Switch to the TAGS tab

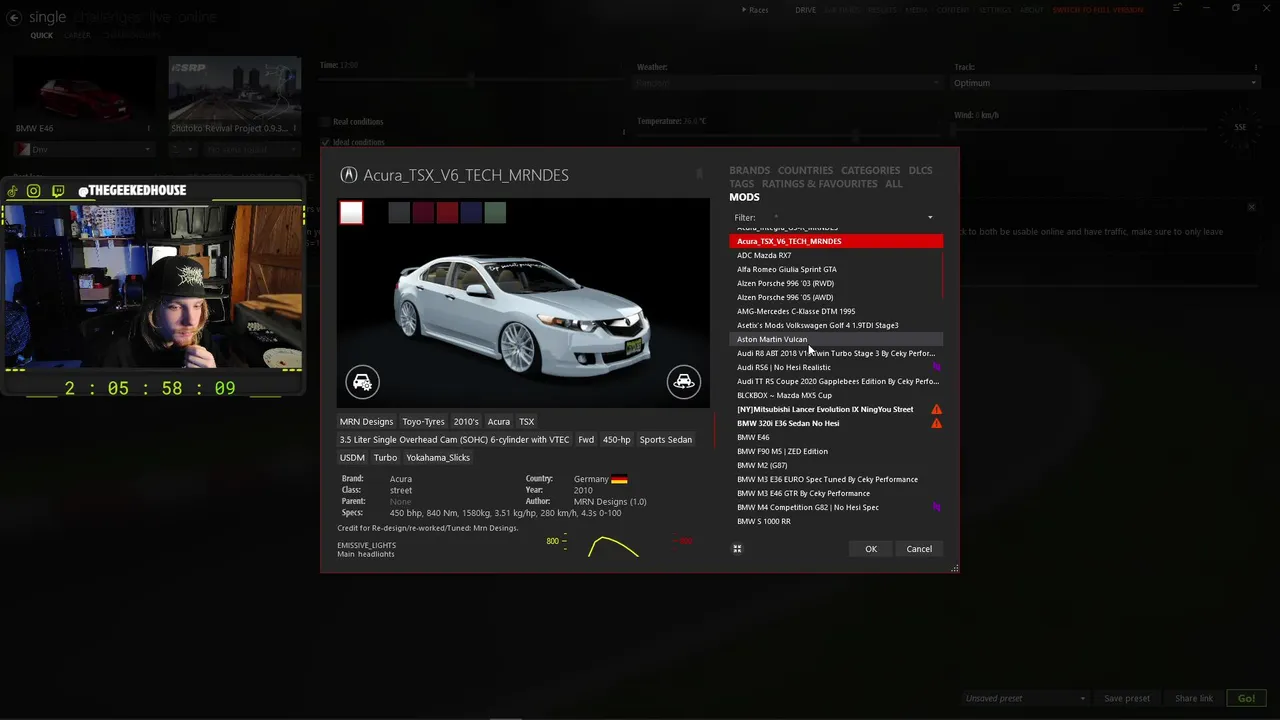(741, 184)
